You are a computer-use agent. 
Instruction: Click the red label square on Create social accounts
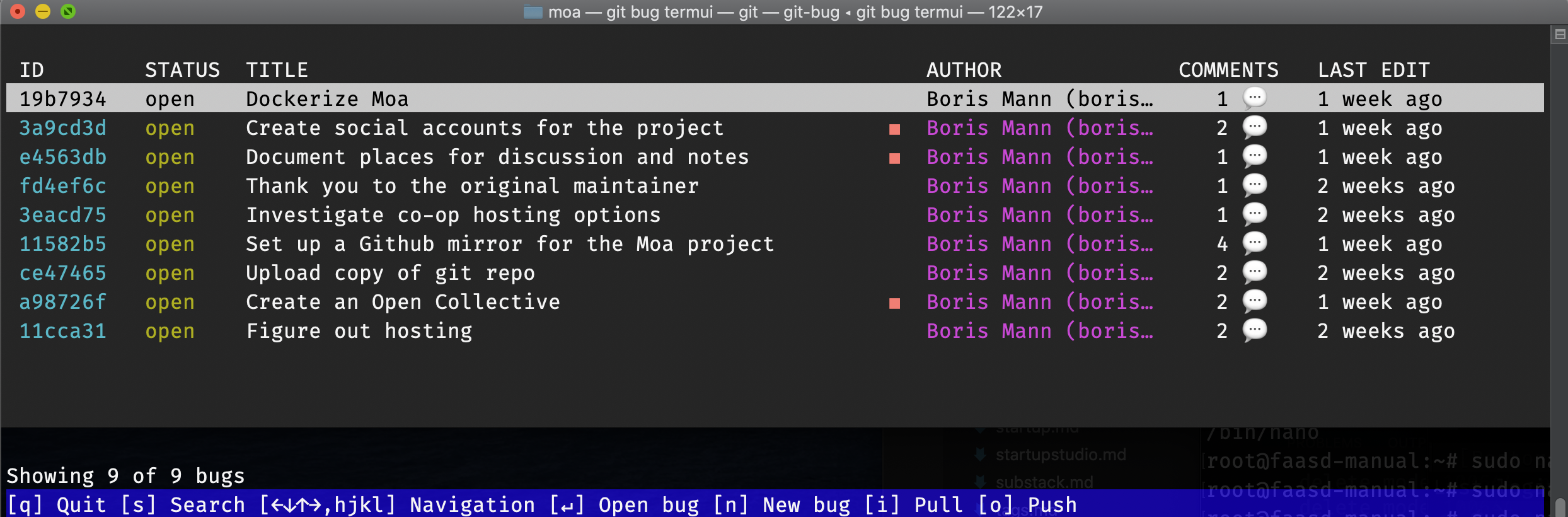tap(894, 129)
